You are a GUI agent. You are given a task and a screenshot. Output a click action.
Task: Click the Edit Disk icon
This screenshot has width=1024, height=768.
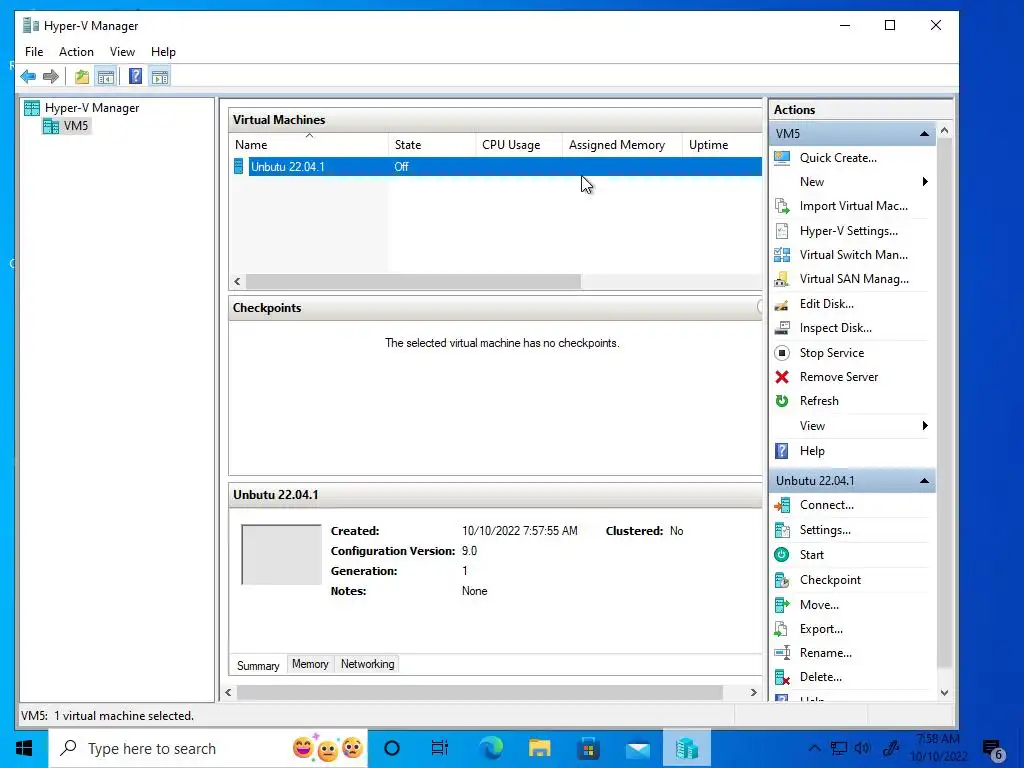coord(782,304)
